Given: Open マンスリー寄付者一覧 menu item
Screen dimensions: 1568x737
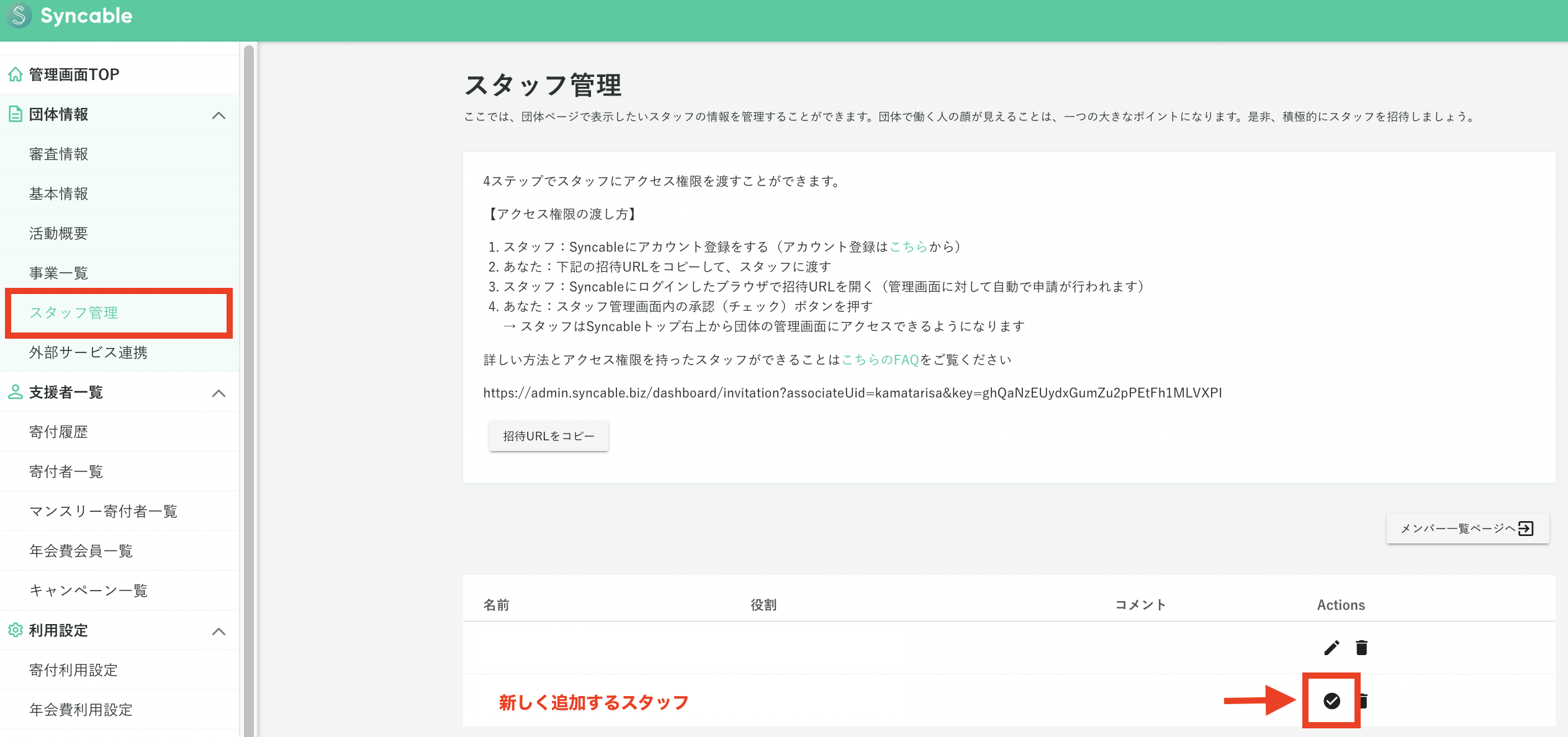Looking at the screenshot, I should coord(119,511).
